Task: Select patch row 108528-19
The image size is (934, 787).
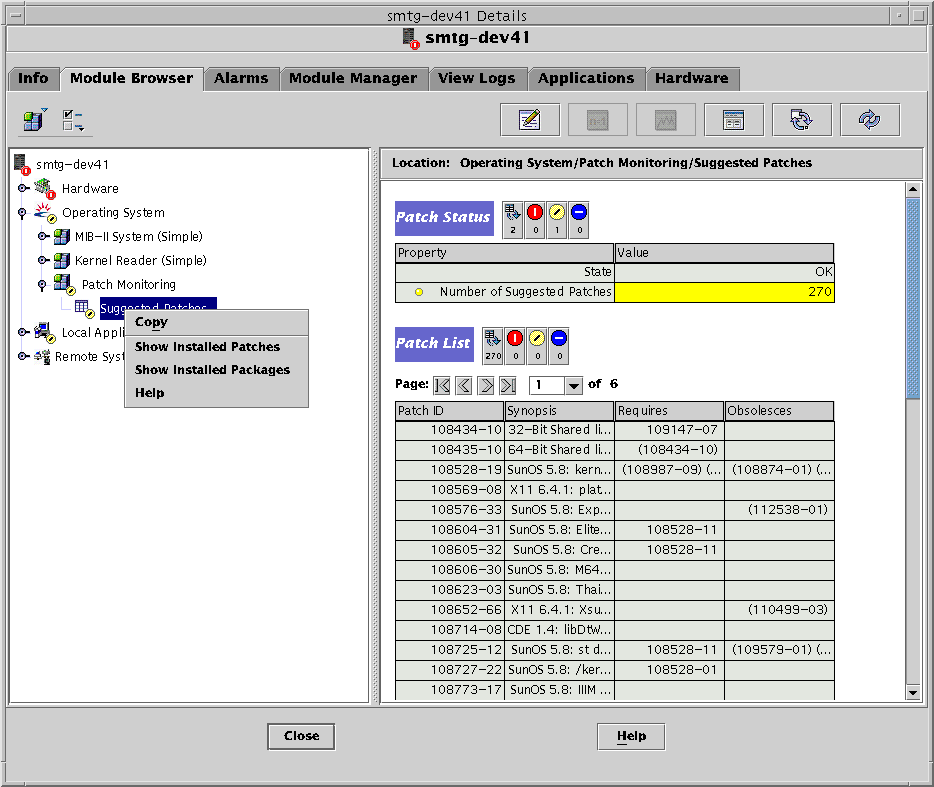Action: click(x=615, y=470)
